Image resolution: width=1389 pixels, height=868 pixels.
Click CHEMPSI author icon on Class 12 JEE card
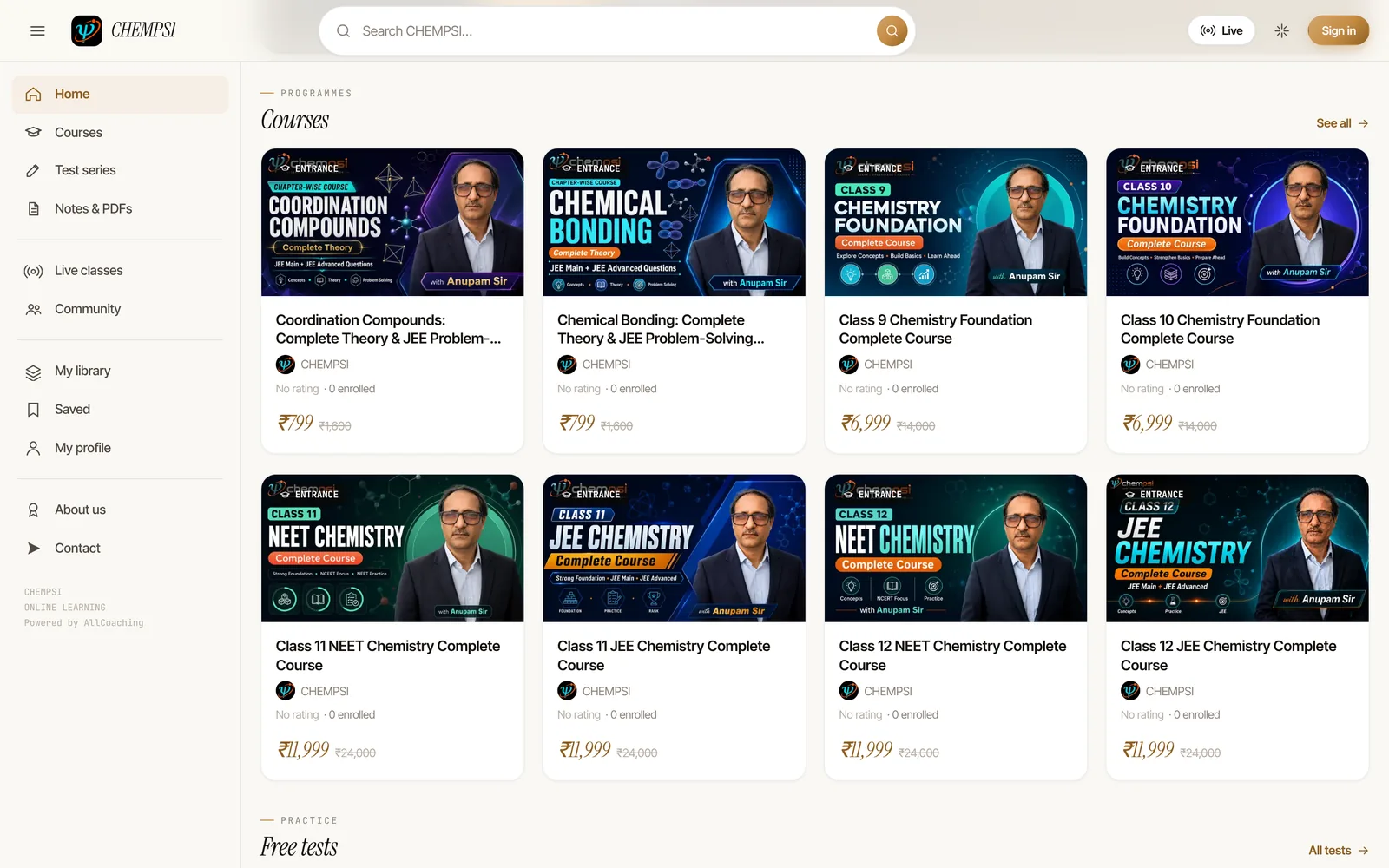1130,691
